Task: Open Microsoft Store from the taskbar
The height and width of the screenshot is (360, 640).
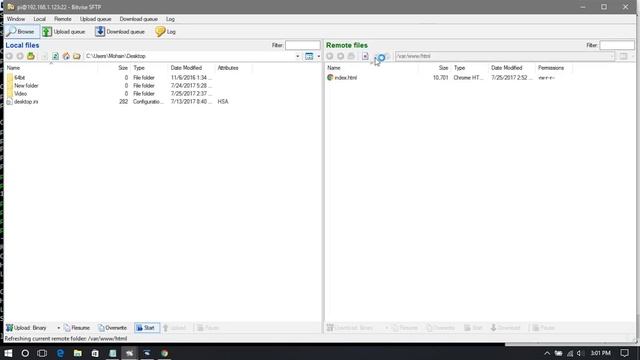Action: tap(95, 353)
